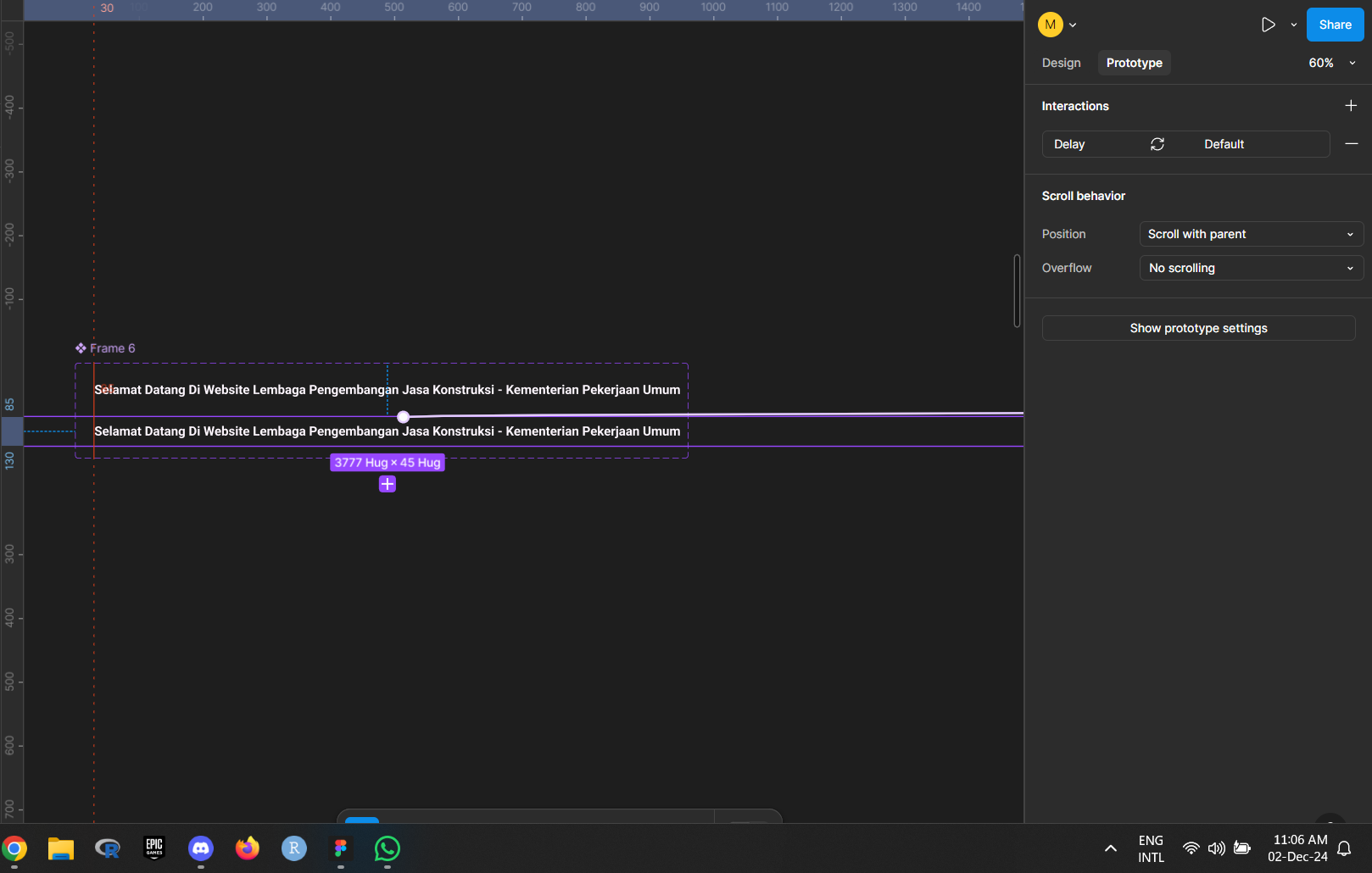Open Google Chrome from the taskbar
Viewport: 1372px width, 873px height.
[x=14, y=848]
